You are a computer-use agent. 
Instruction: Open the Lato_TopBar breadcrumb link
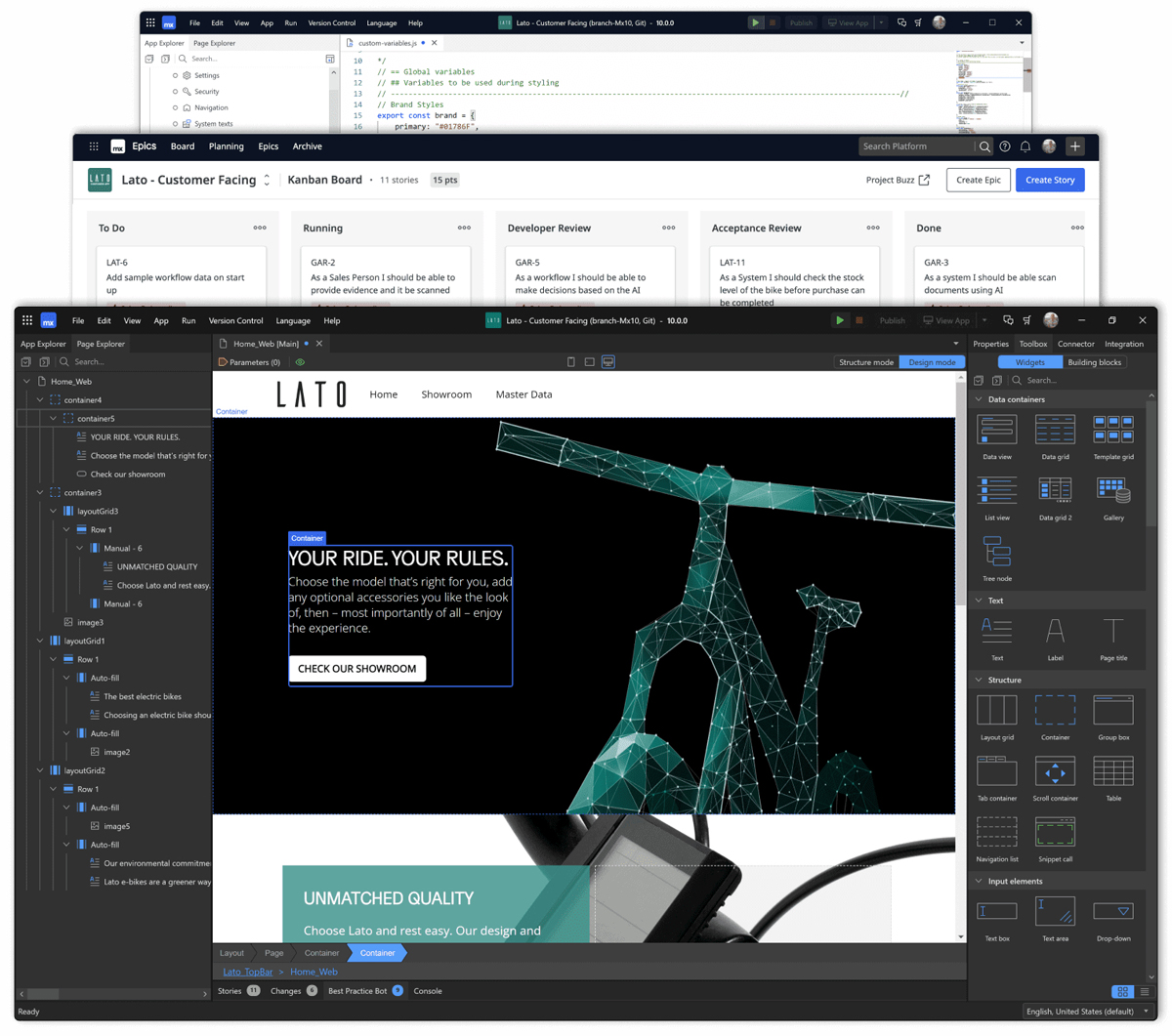(247, 972)
